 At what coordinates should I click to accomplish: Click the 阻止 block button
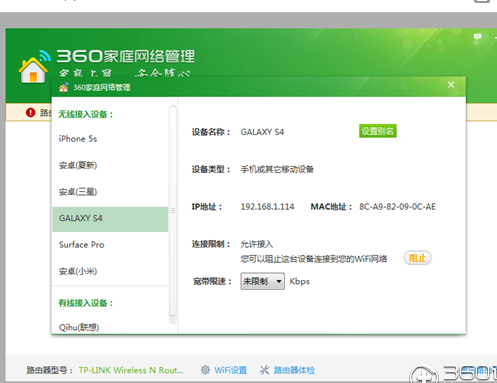tap(417, 258)
